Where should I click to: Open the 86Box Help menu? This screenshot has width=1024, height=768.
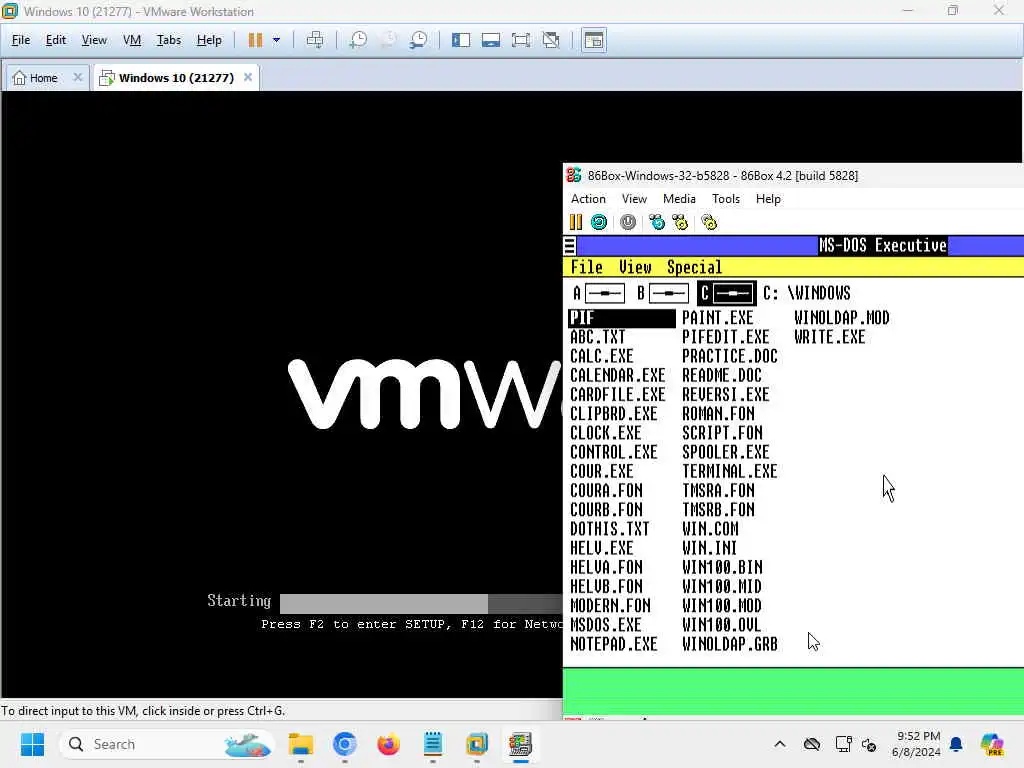point(768,199)
